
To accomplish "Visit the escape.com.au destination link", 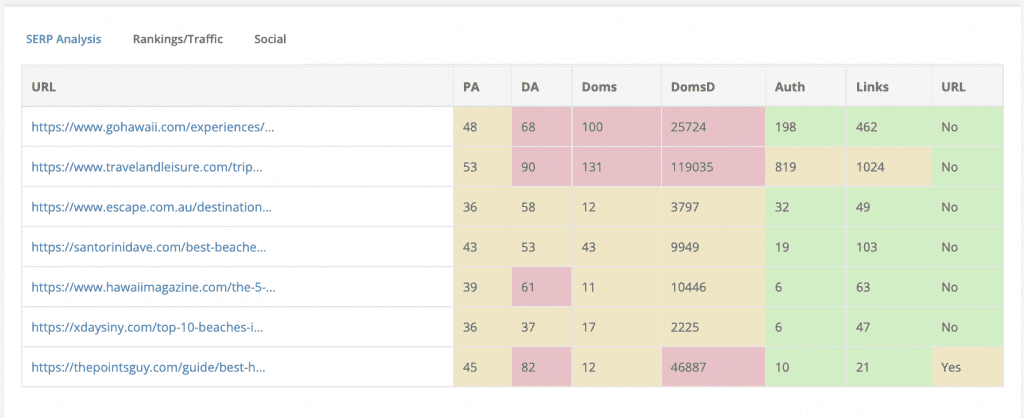I will point(151,207).
